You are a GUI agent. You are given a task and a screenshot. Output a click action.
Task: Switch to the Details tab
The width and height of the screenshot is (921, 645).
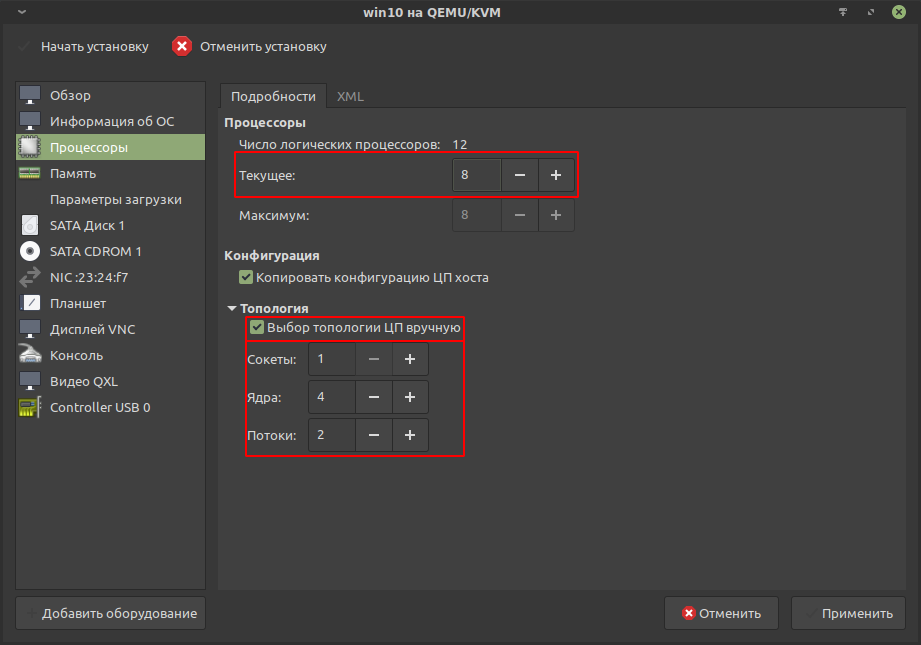[273, 97]
